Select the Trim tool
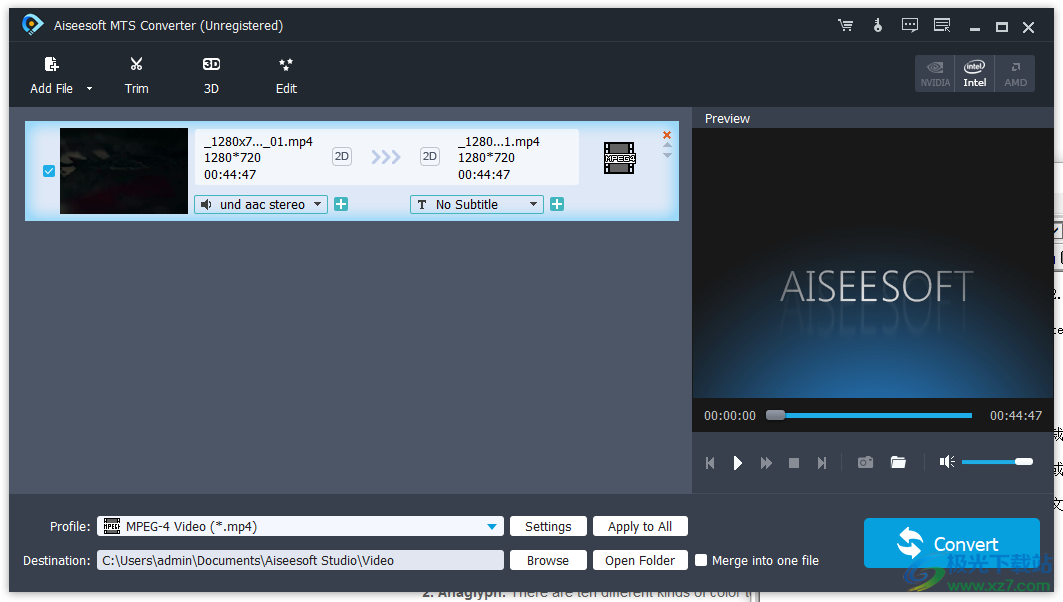1063x602 pixels. 136,74
